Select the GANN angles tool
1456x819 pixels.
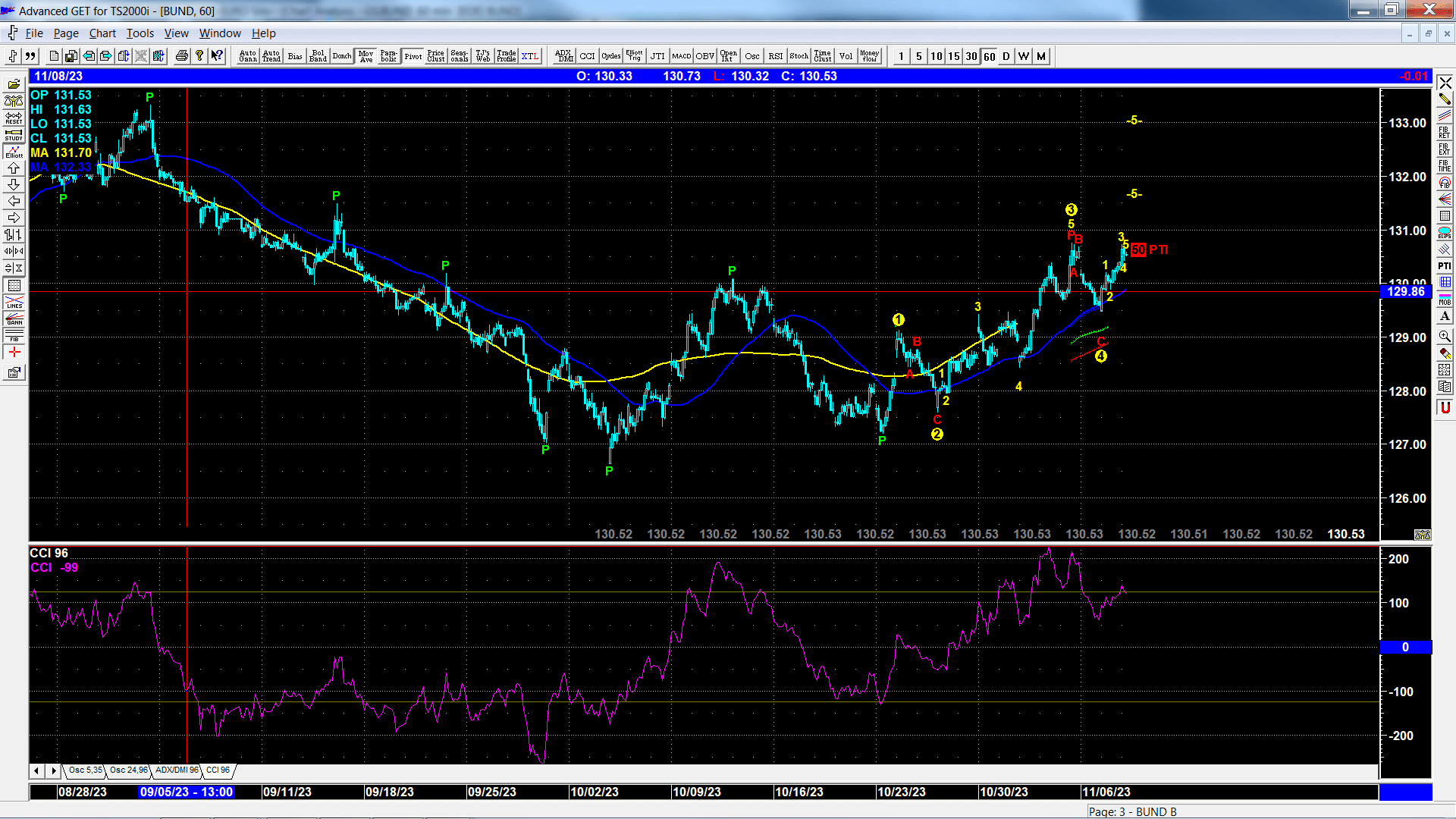coord(14,318)
